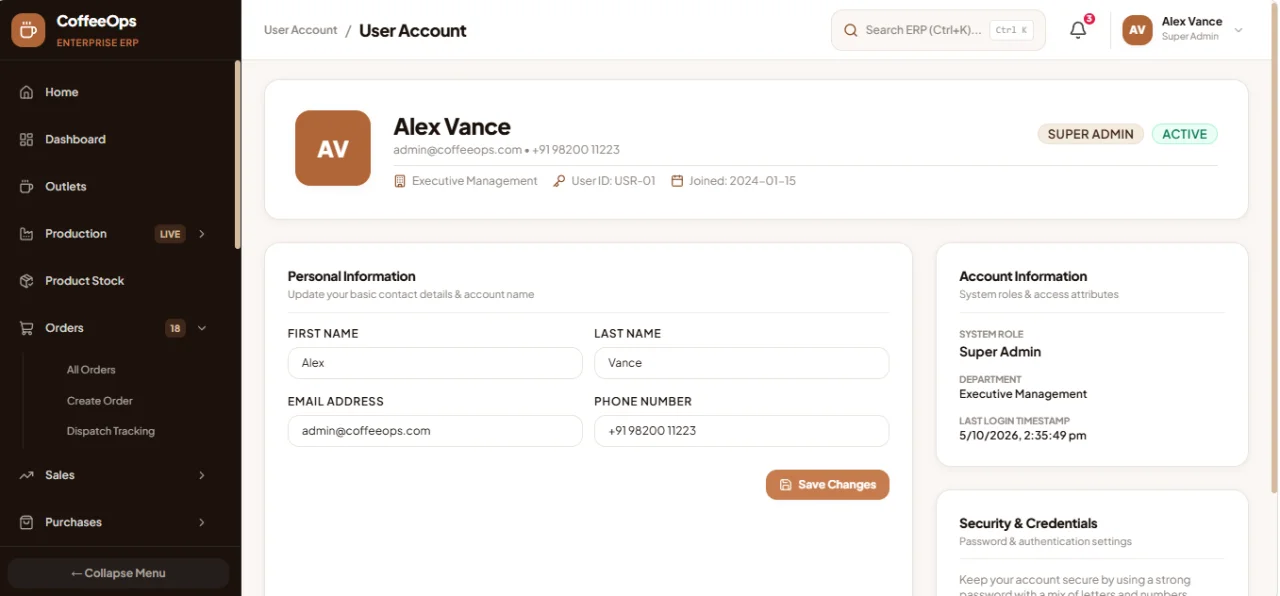Viewport: 1280px width, 596px height.
Task: Click the Last Name input field
Action: click(x=741, y=363)
